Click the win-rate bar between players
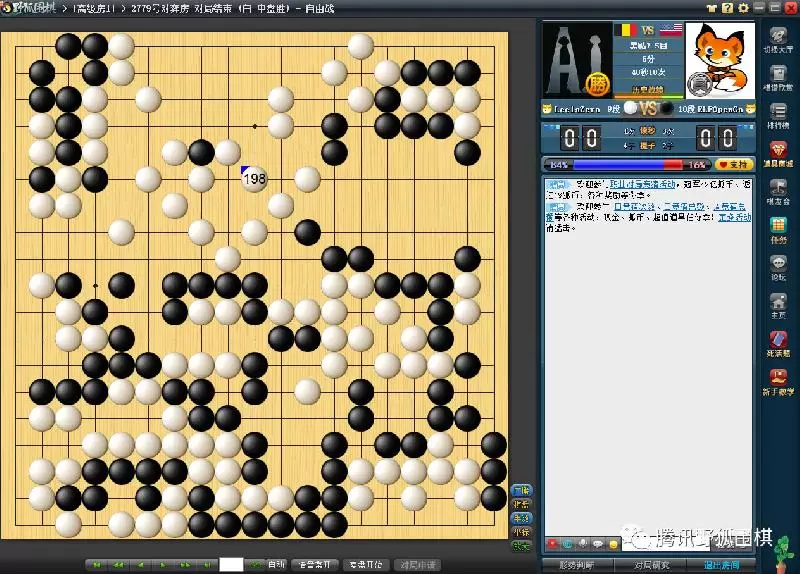Image resolution: width=800 pixels, height=574 pixels. 627,164
